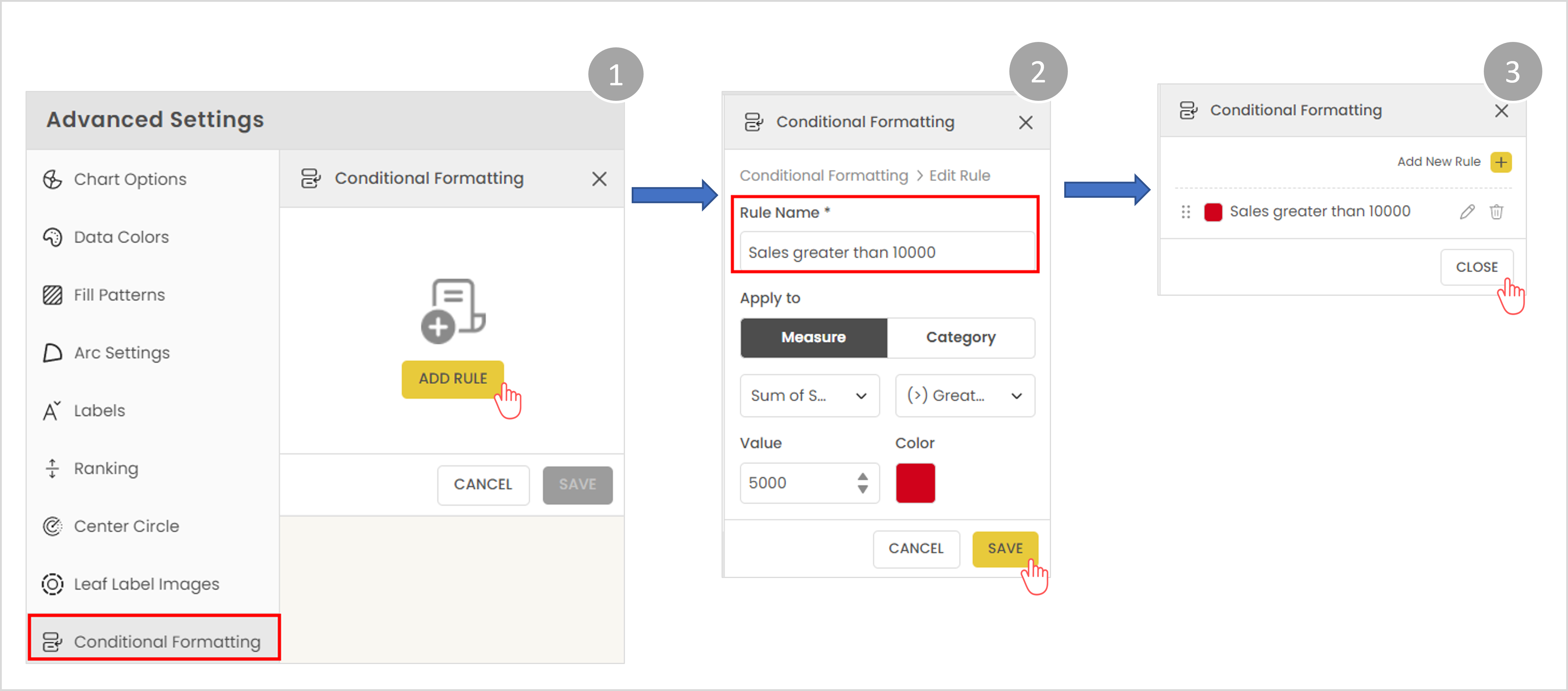Select the Measure apply-to option
Screen dimensions: 1568x691
(x=813, y=337)
